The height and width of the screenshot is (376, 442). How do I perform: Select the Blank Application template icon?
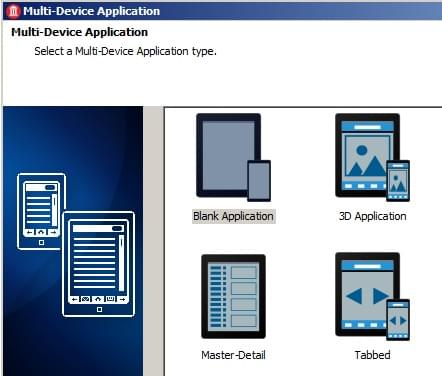(233, 157)
